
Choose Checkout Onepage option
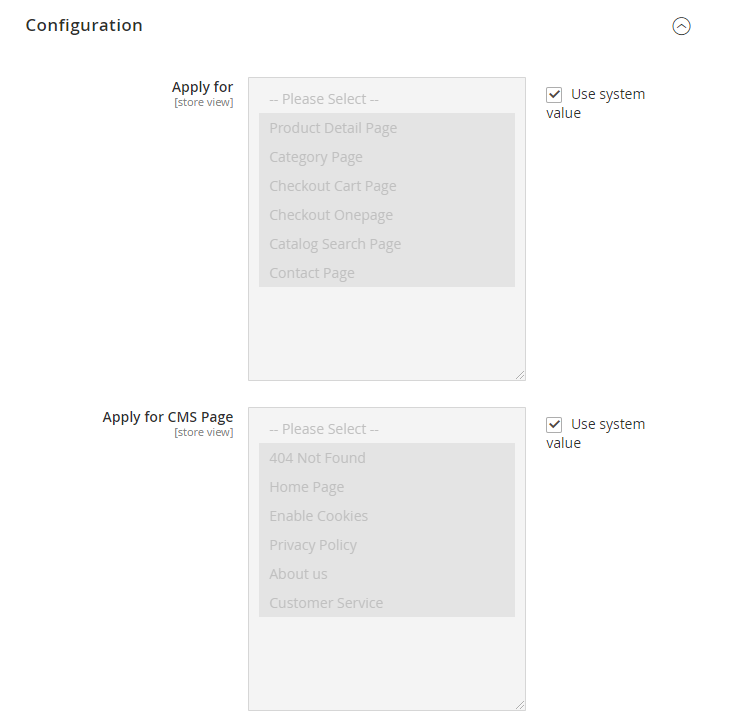(x=330, y=215)
